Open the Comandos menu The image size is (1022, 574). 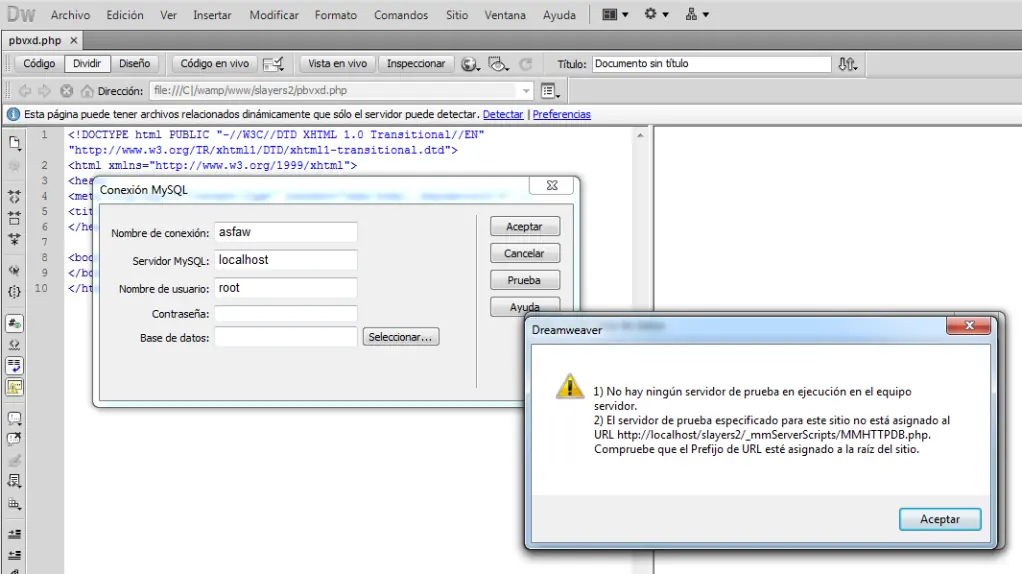tap(401, 14)
